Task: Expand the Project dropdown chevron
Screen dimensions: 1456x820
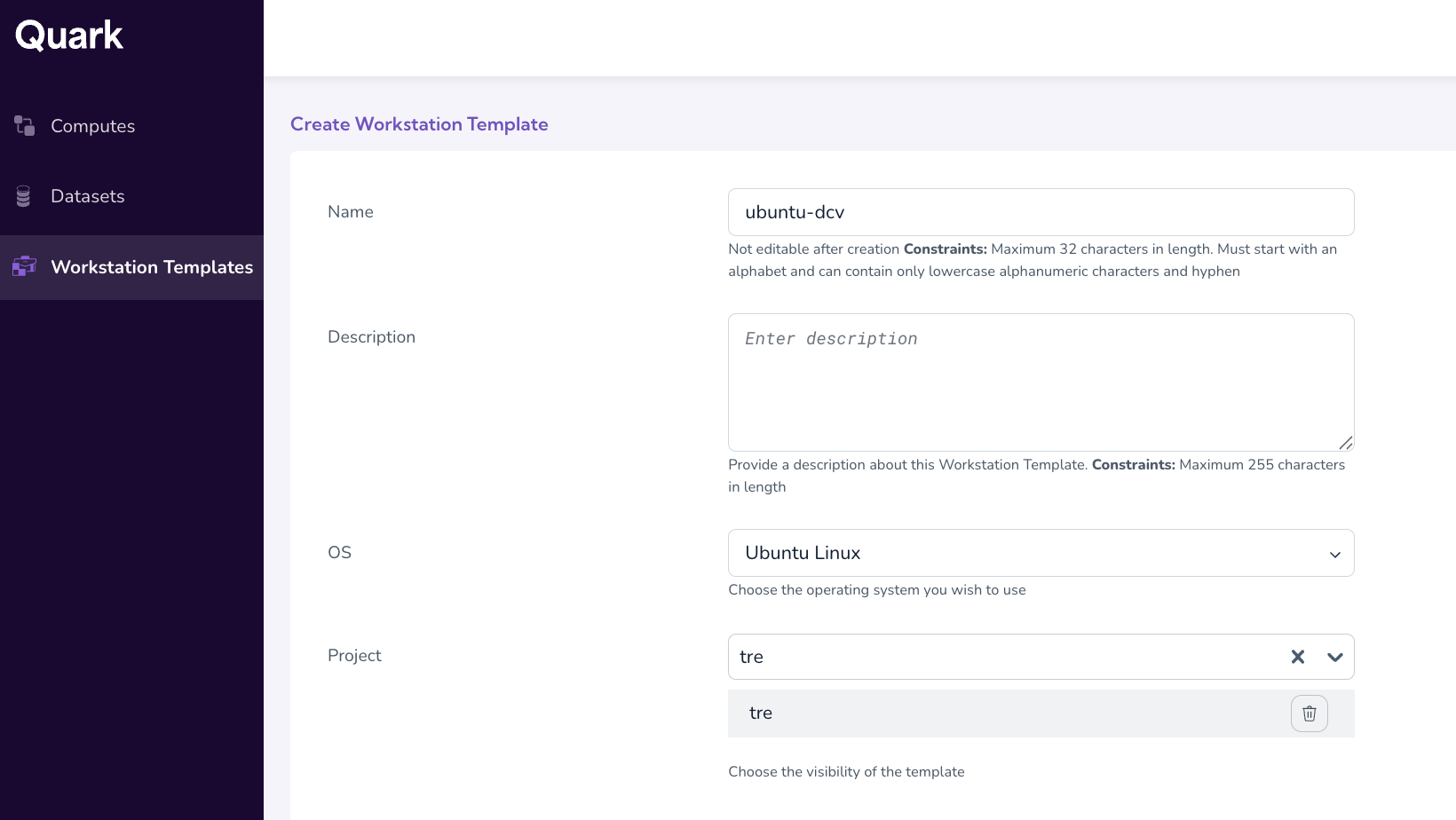Action: 1334,657
